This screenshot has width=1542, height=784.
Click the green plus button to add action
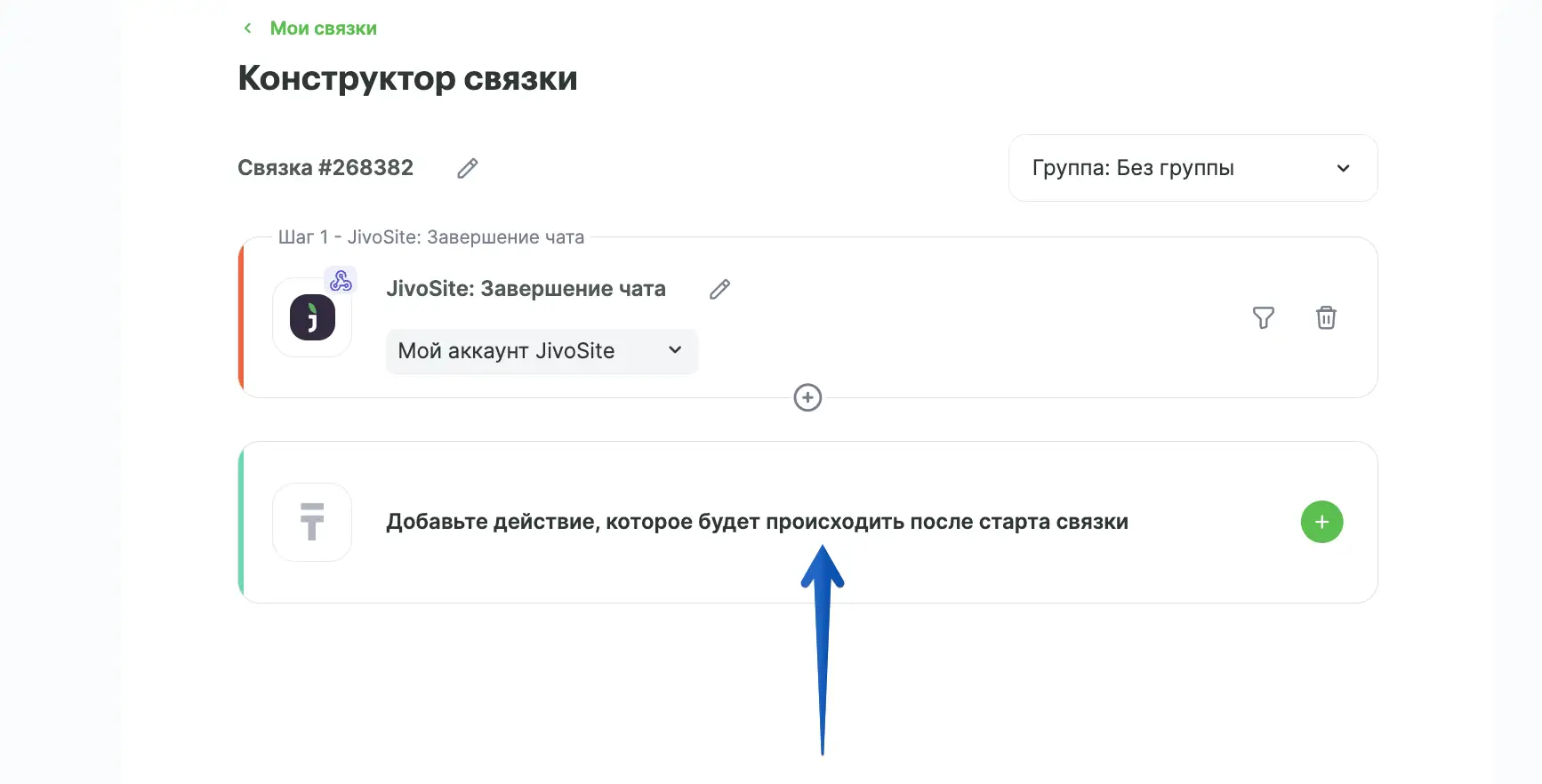click(1321, 522)
